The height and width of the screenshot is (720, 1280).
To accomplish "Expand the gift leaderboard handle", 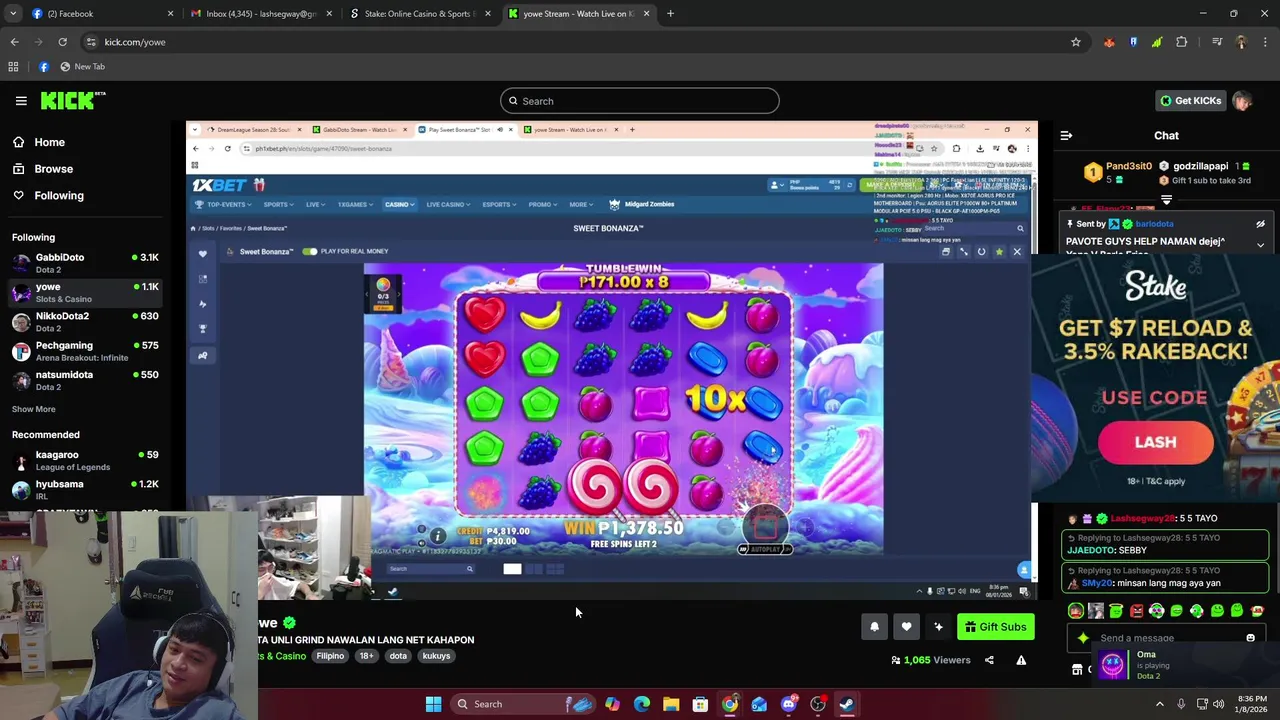I will [x=1166, y=202].
